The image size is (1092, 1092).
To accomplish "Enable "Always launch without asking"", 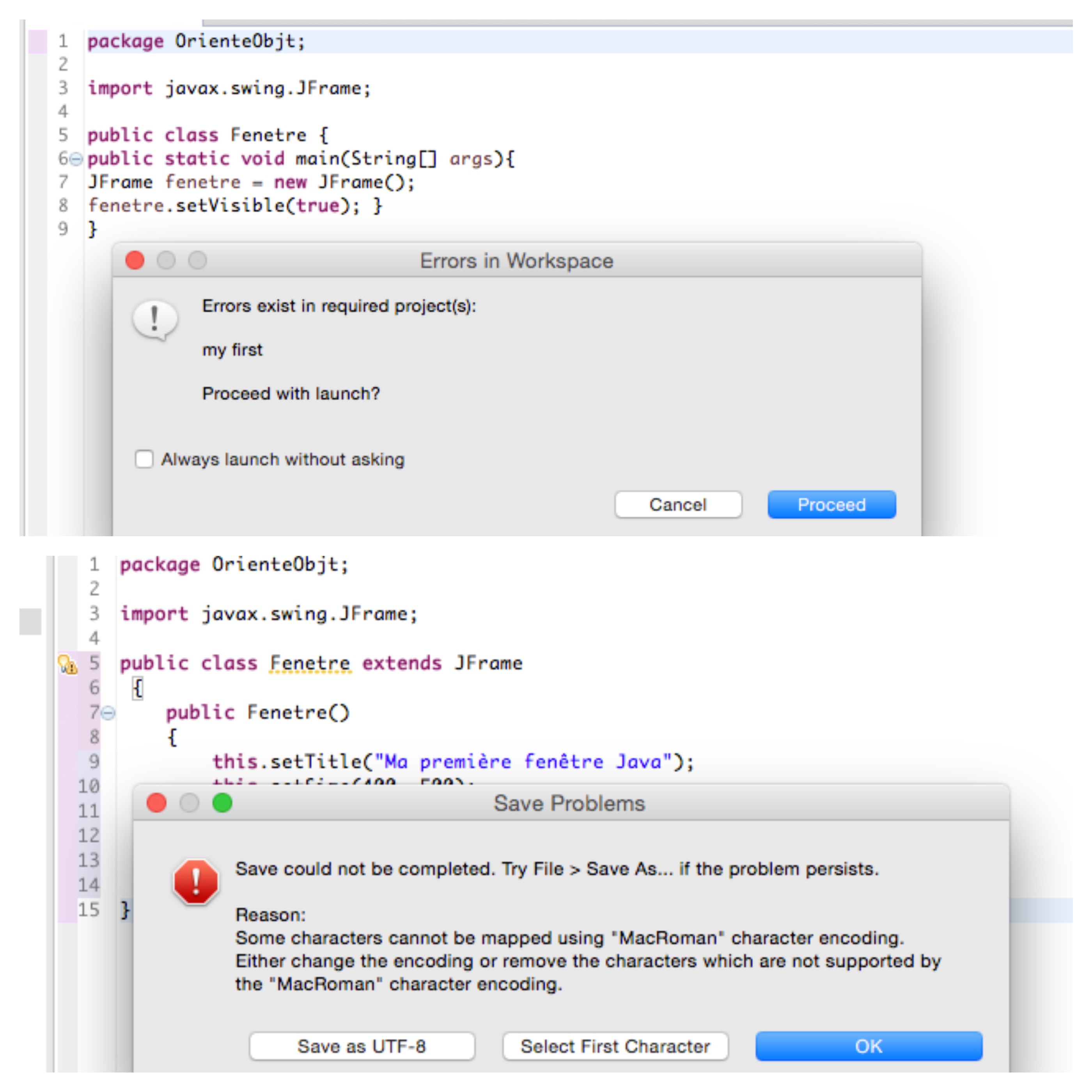I will [145, 459].
